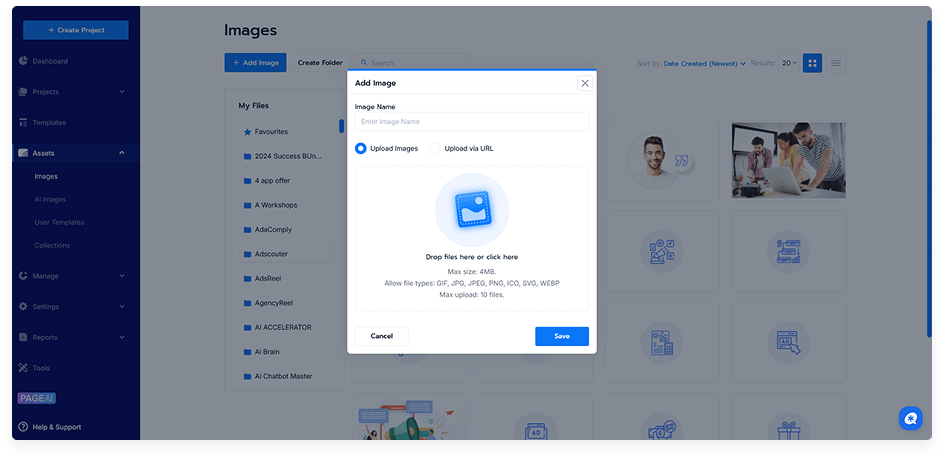Click the grid view icon
The image size is (944, 458).
click(x=812, y=63)
